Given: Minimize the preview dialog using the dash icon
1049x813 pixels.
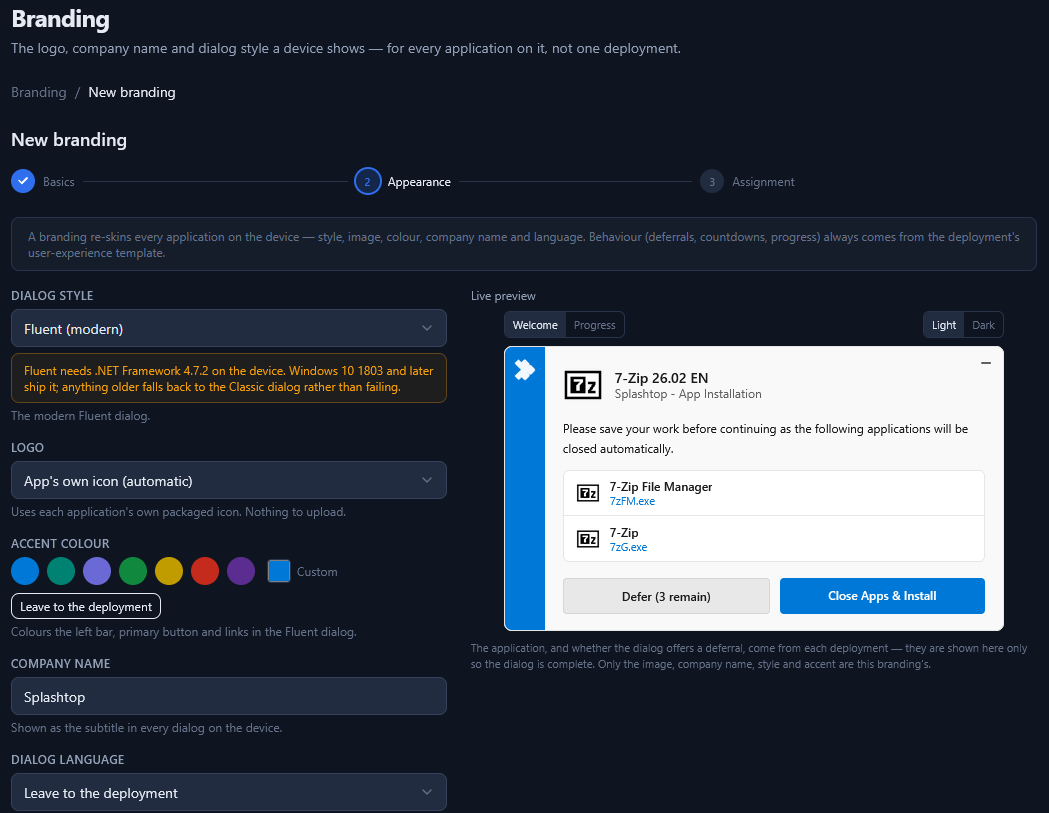Looking at the screenshot, I should coord(985,363).
